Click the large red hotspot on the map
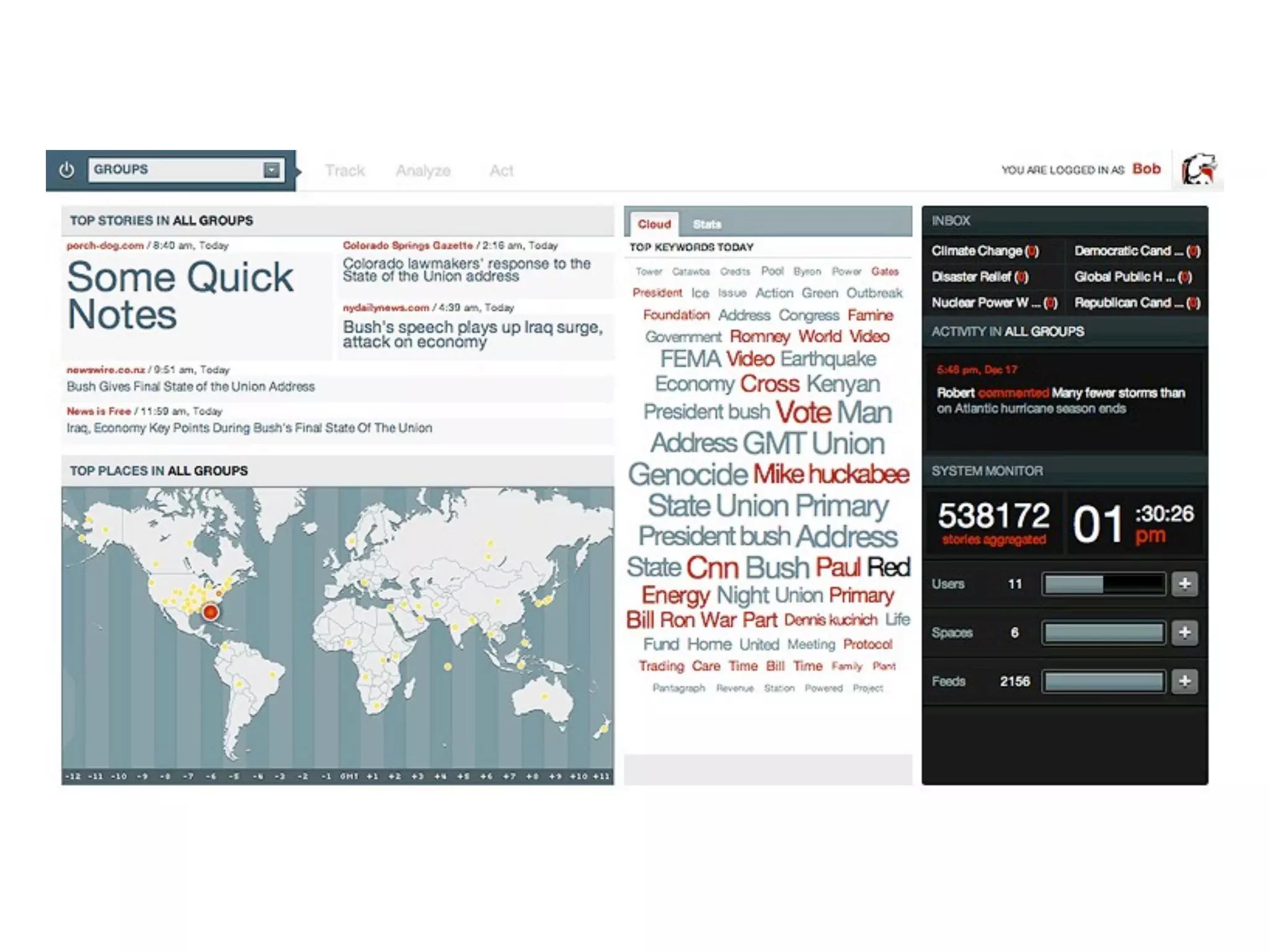 pos(211,612)
